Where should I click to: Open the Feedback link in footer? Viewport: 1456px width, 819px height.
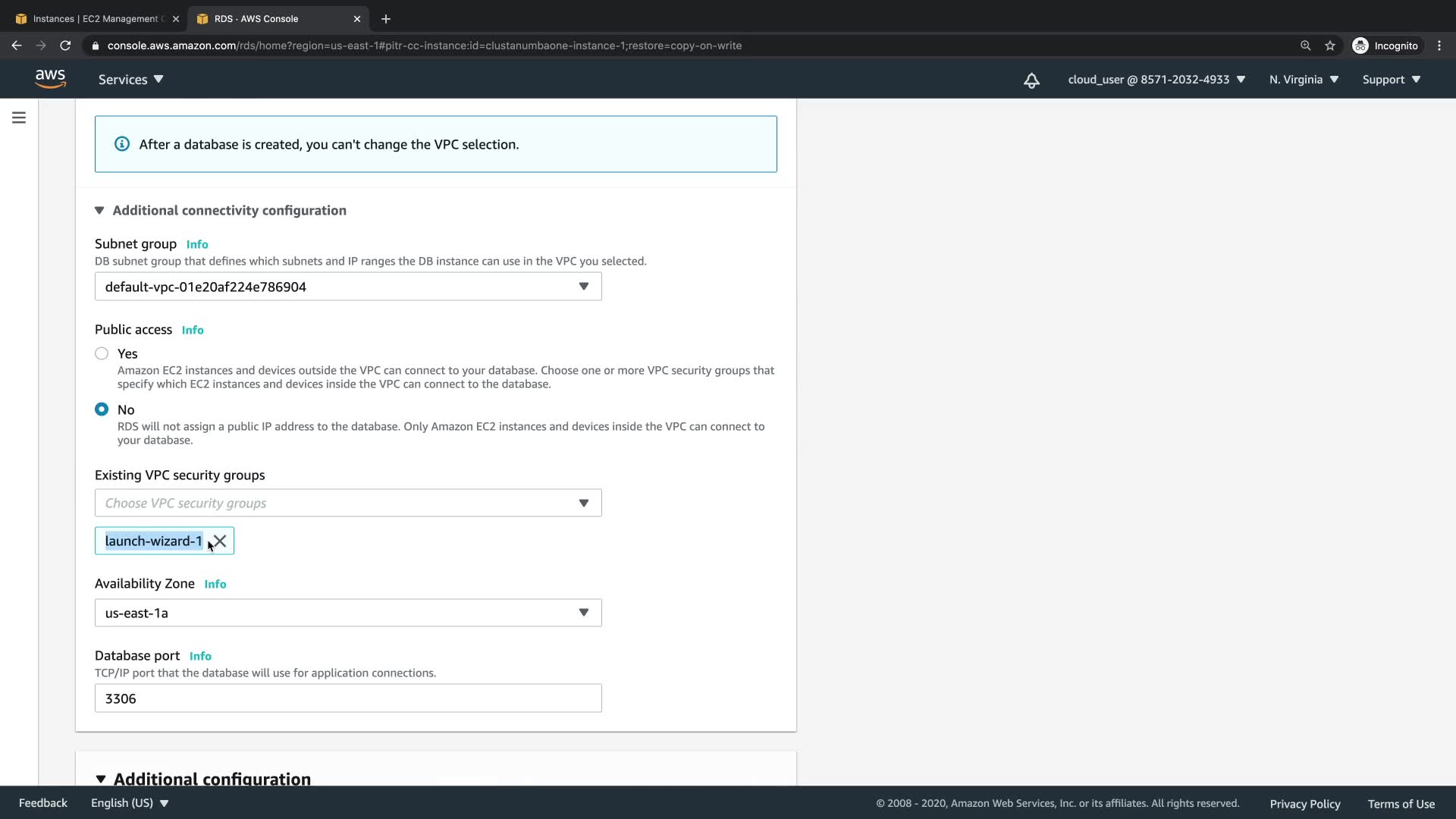click(42, 803)
